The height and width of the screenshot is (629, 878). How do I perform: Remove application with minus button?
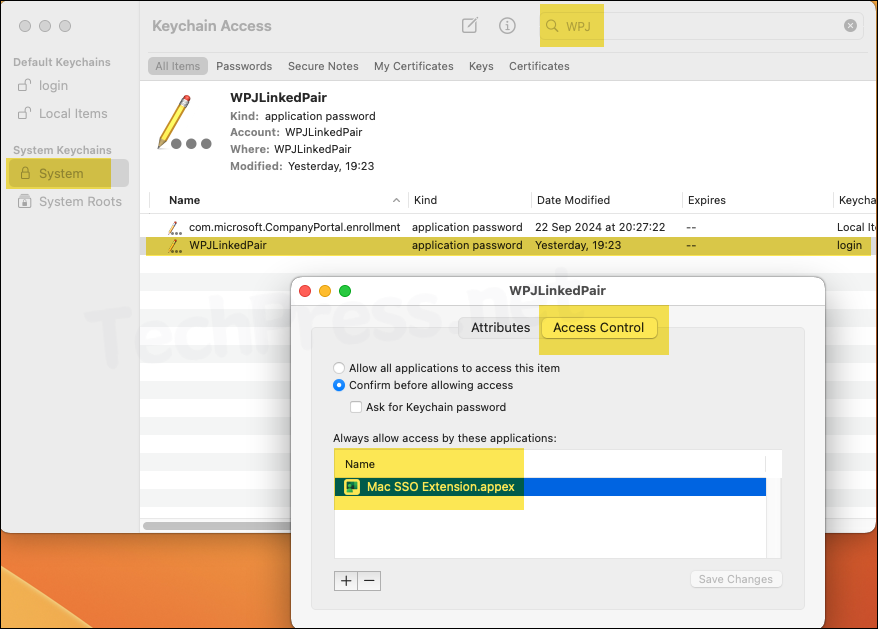coord(369,581)
